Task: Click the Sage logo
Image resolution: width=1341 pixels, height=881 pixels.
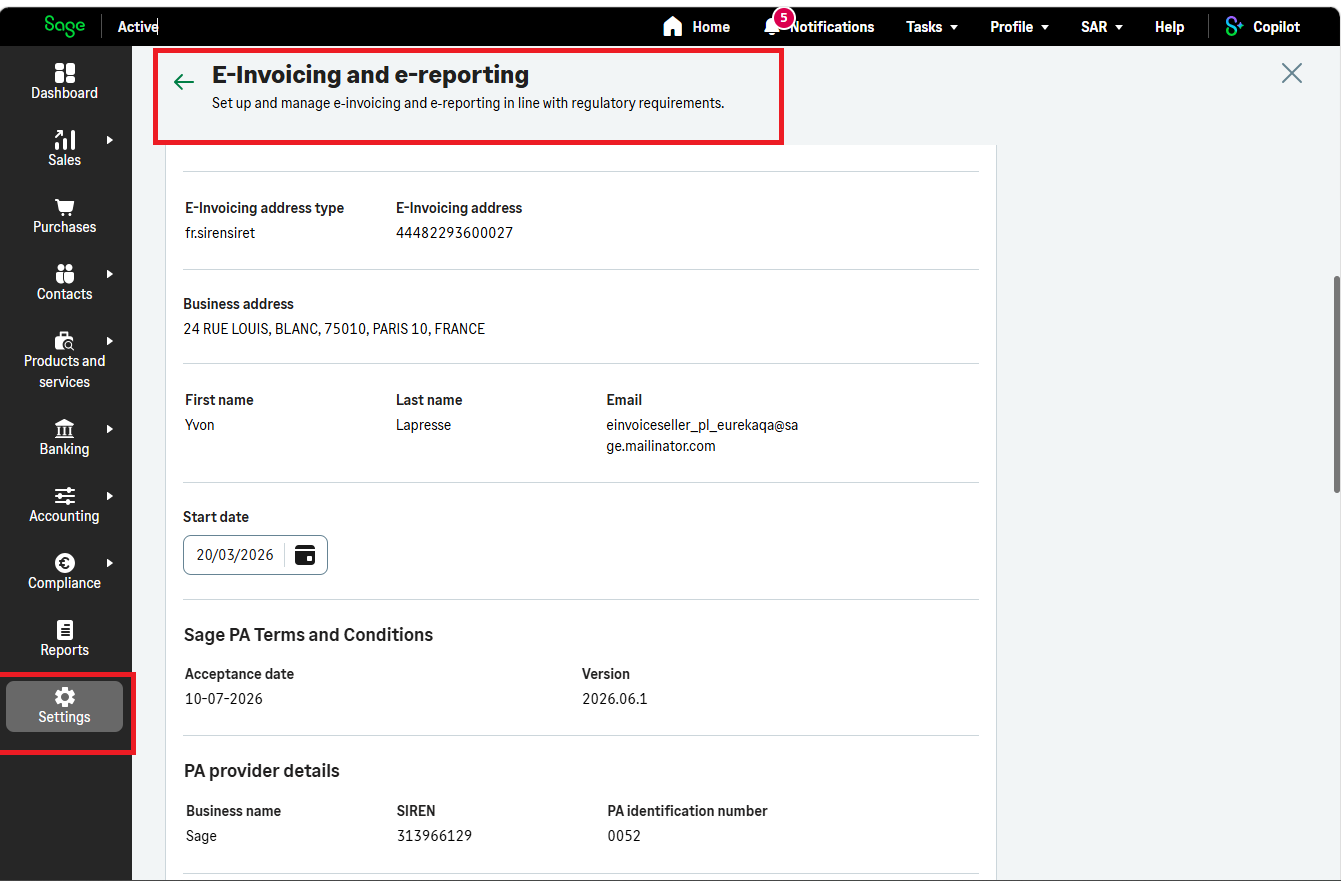Action: 65,27
